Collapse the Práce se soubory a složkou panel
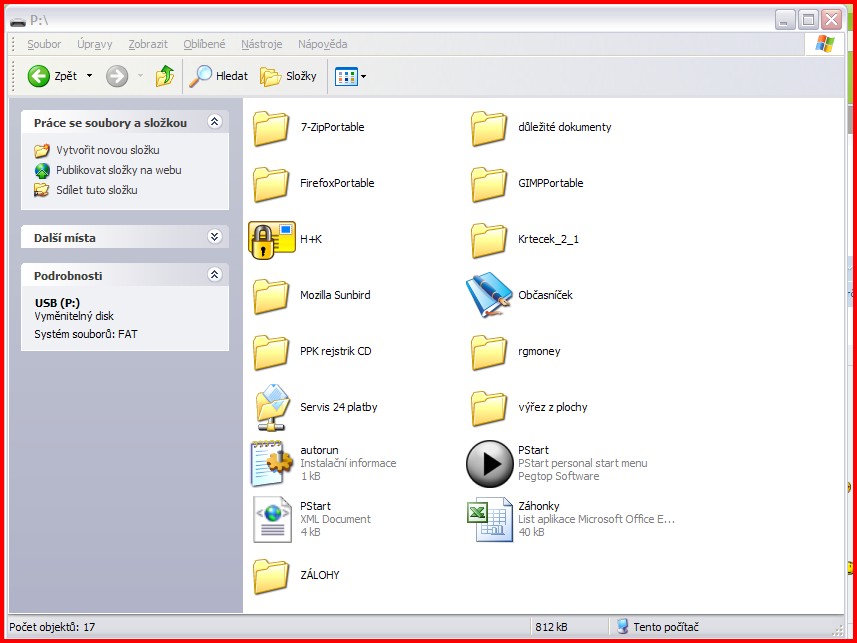Screen dimensions: 857x643 click(x=214, y=122)
